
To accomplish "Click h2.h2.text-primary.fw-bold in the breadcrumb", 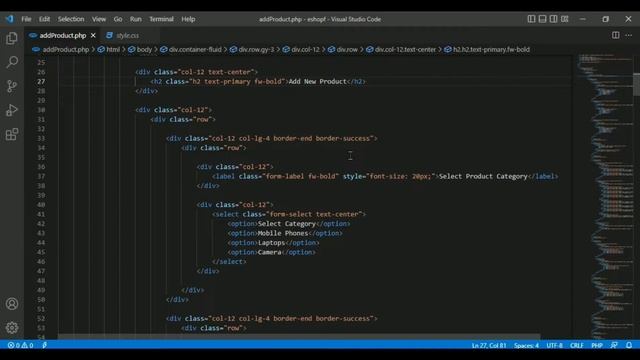I will point(491,49).
